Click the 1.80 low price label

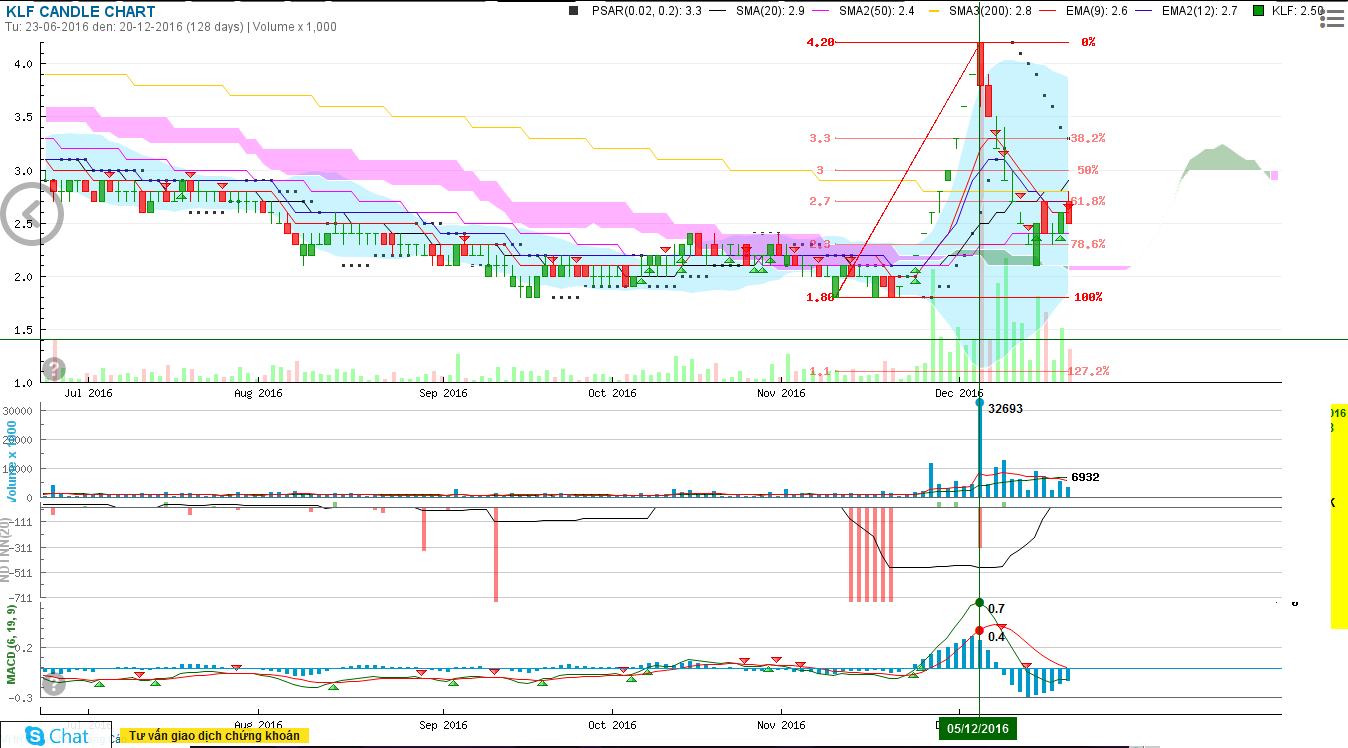tap(820, 297)
